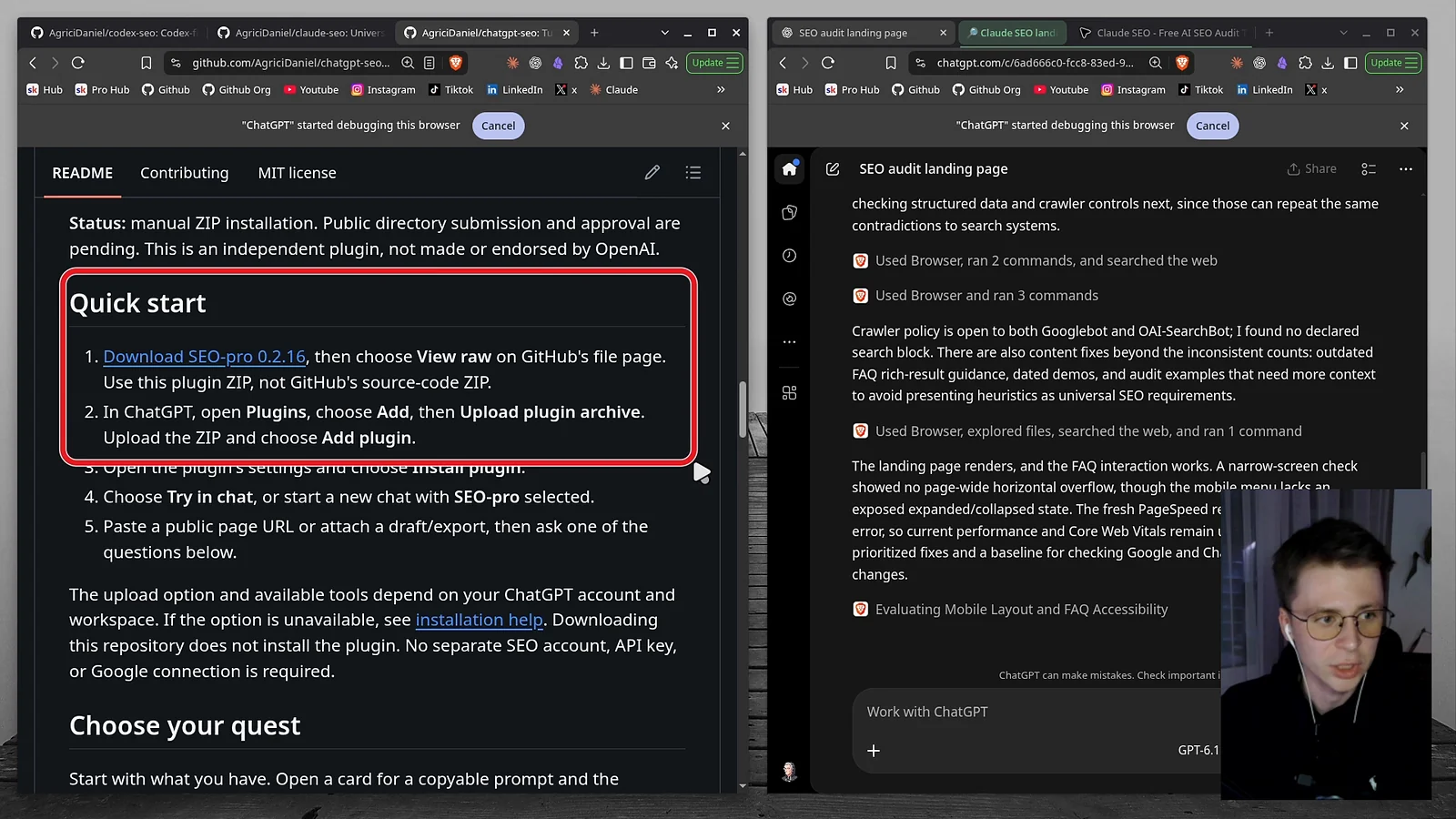Click the plus attach icon in the ChatGPT composer
The width and height of the screenshot is (1456, 819).
pos(874,751)
